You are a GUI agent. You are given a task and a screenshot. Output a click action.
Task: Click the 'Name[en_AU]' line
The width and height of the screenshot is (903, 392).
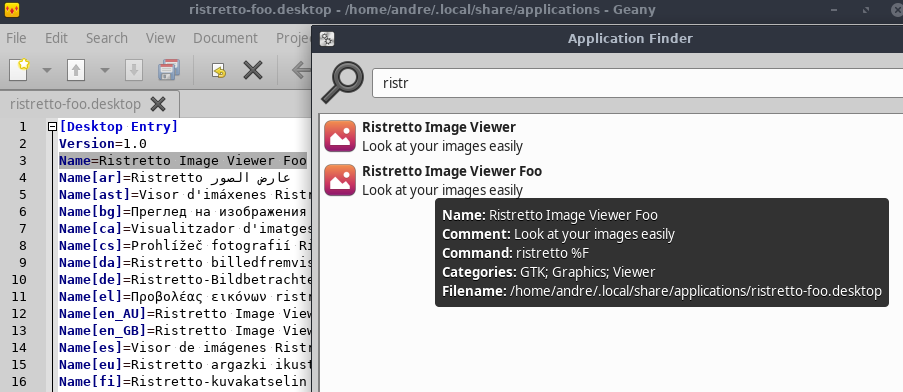click(x=184, y=314)
